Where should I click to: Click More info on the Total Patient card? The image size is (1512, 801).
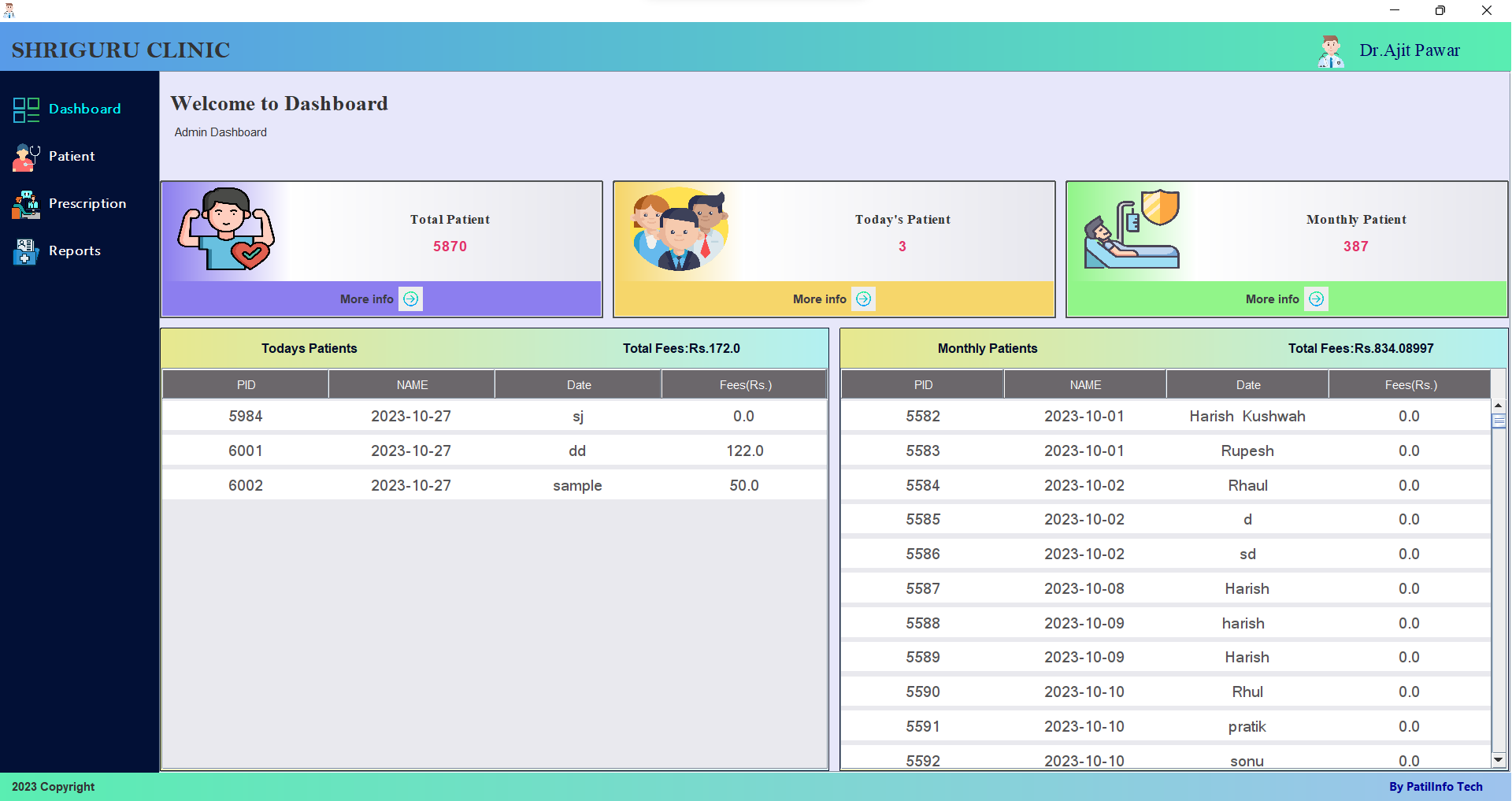click(366, 299)
